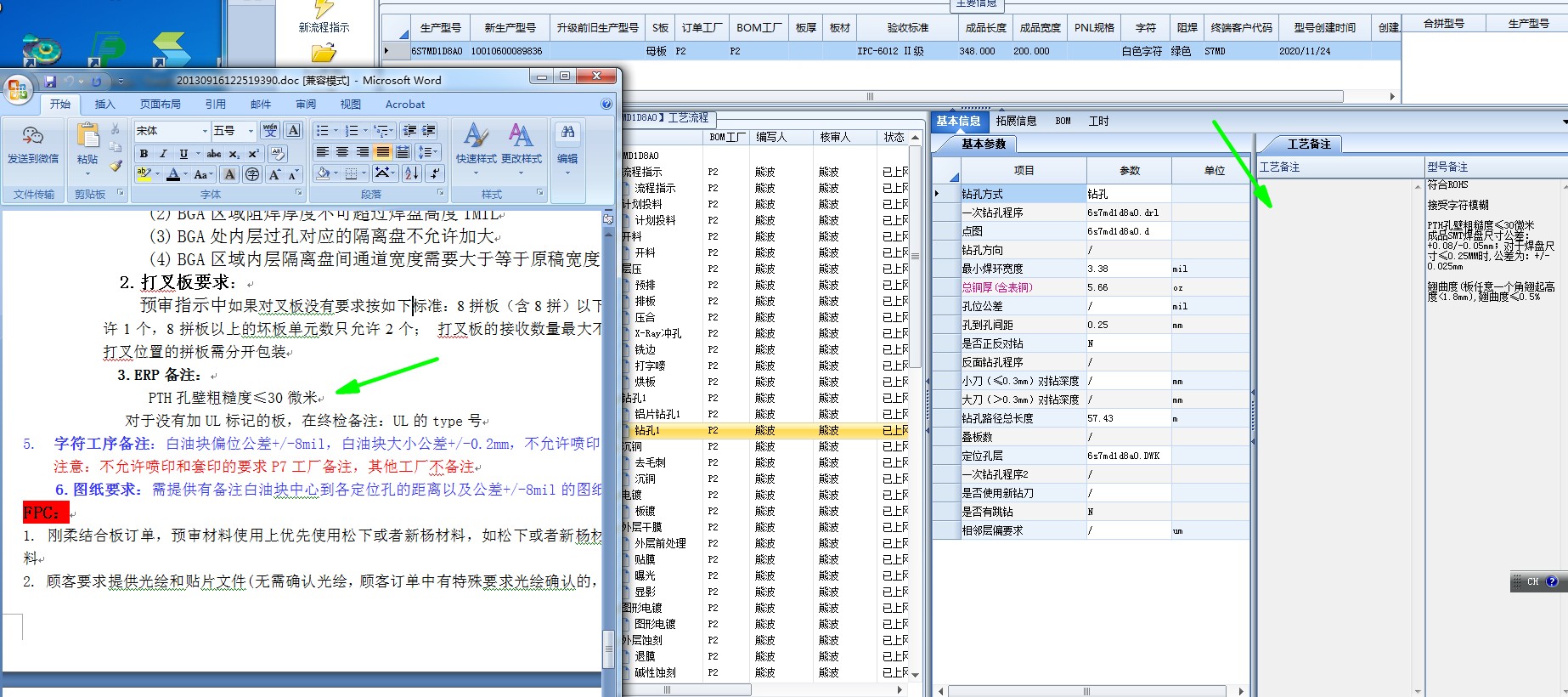Image resolution: width=1568 pixels, height=697 pixels.
Task: Click the Redo icon in quick access toolbar
Action: pos(96,82)
